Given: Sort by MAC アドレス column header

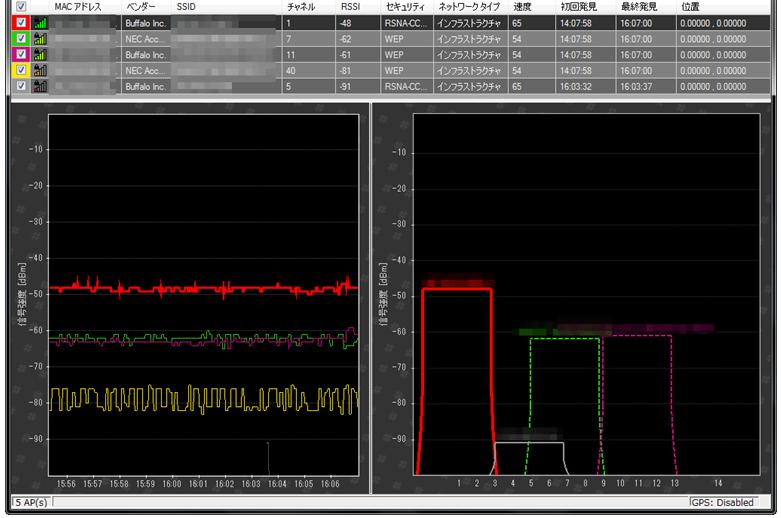Looking at the screenshot, I should tap(78, 7).
